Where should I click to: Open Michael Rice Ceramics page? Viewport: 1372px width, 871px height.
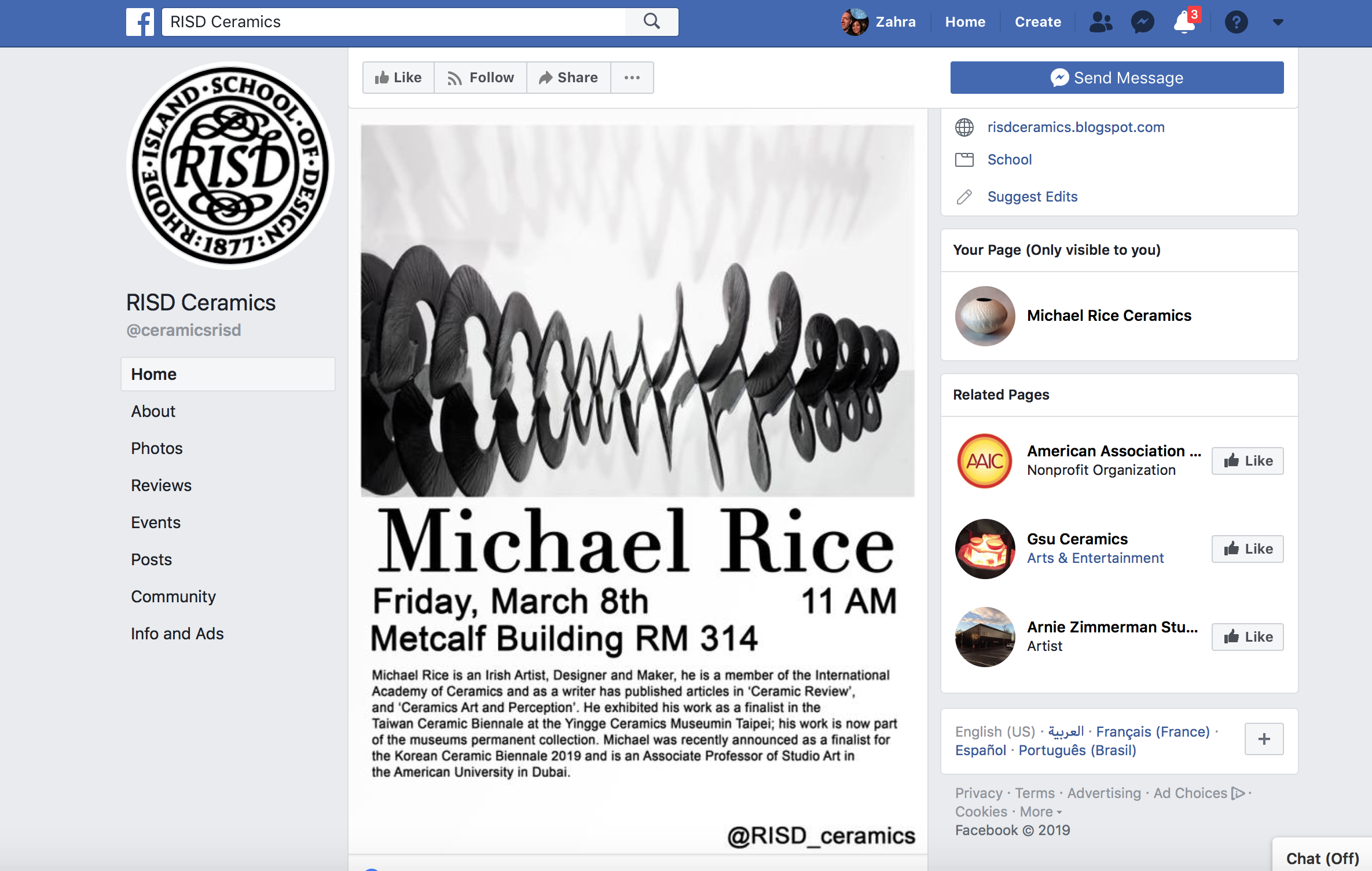click(1109, 316)
